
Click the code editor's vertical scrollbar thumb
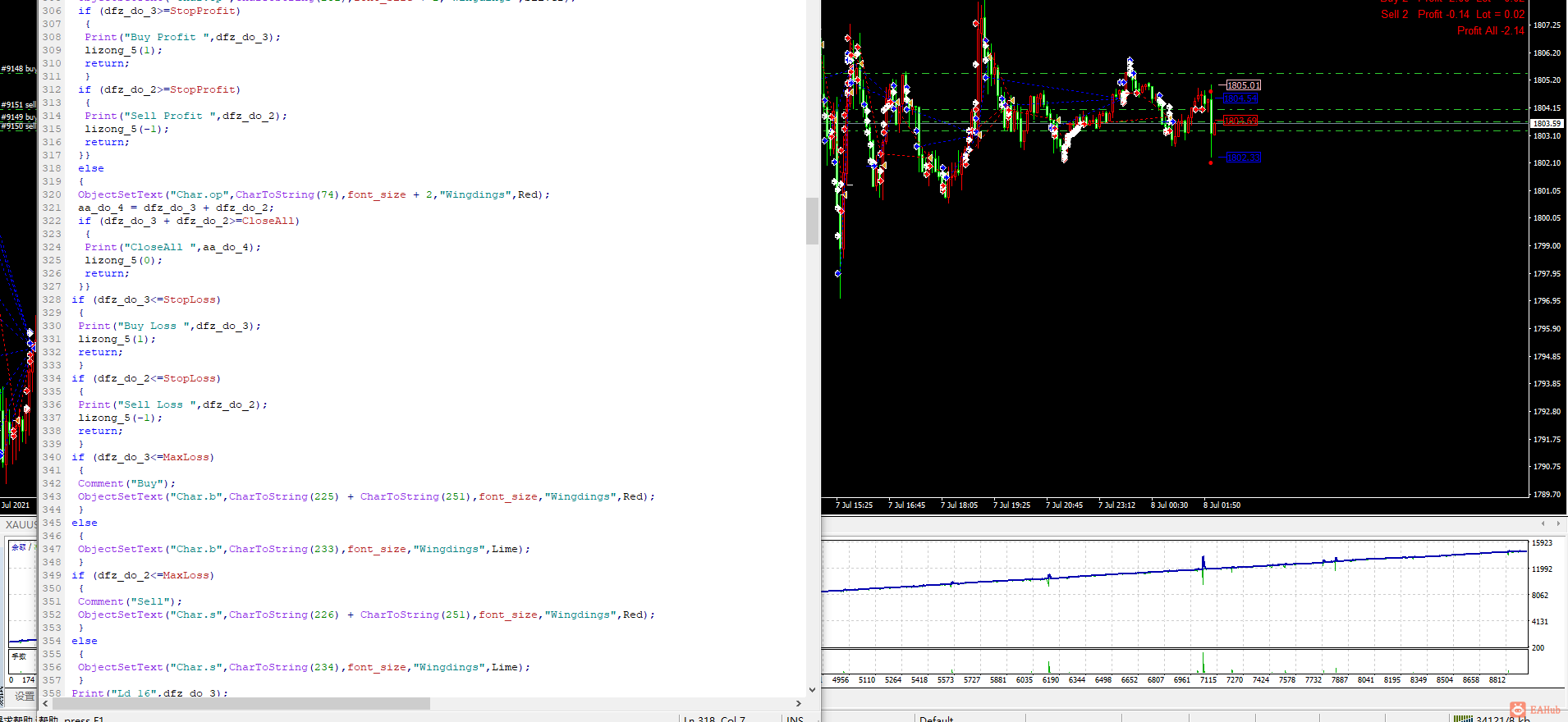pos(812,221)
